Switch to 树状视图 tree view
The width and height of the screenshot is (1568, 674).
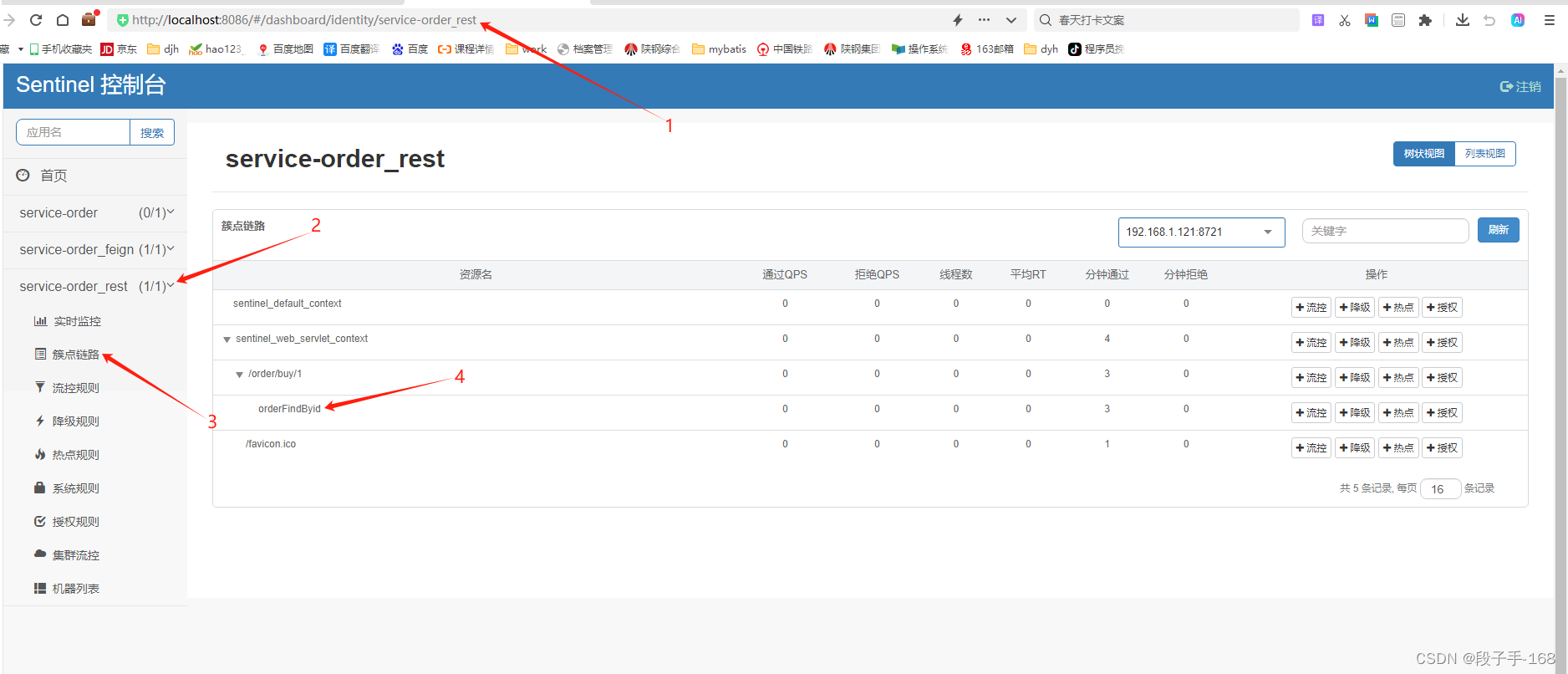[1424, 154]
